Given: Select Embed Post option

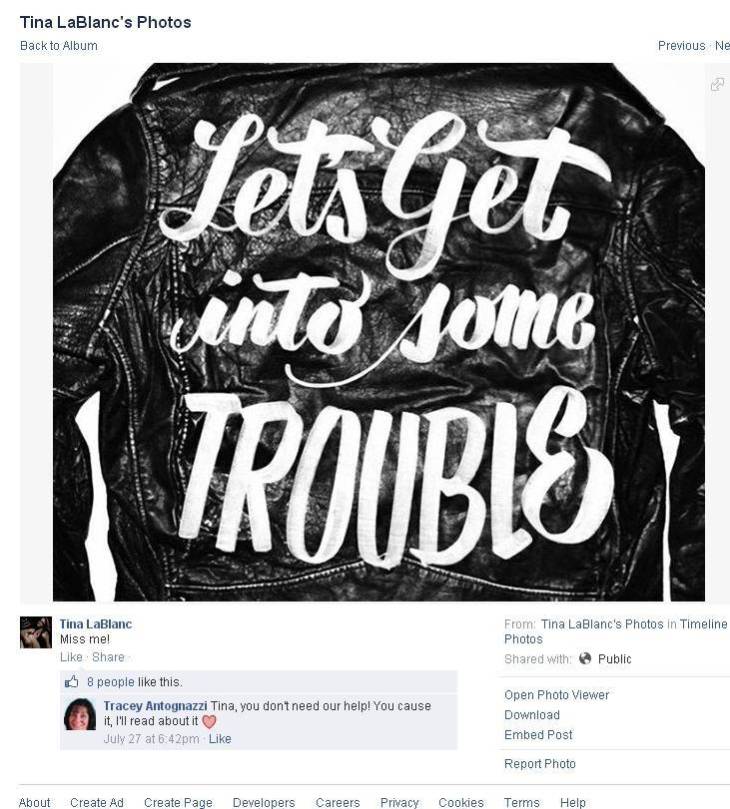Looking at the screenshot, I should 538,734.
